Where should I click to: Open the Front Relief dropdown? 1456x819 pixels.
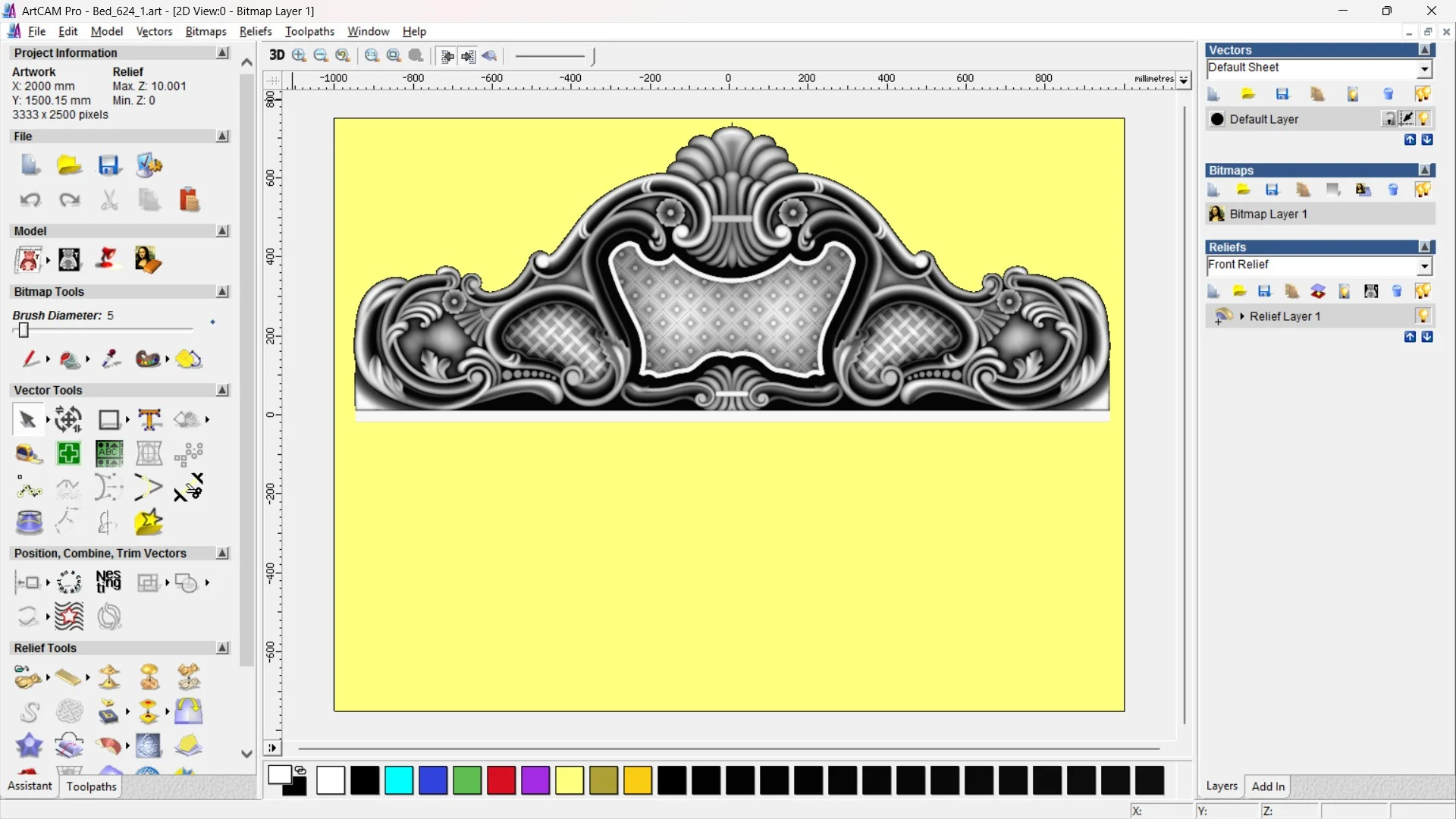(x=1424, y=265)
